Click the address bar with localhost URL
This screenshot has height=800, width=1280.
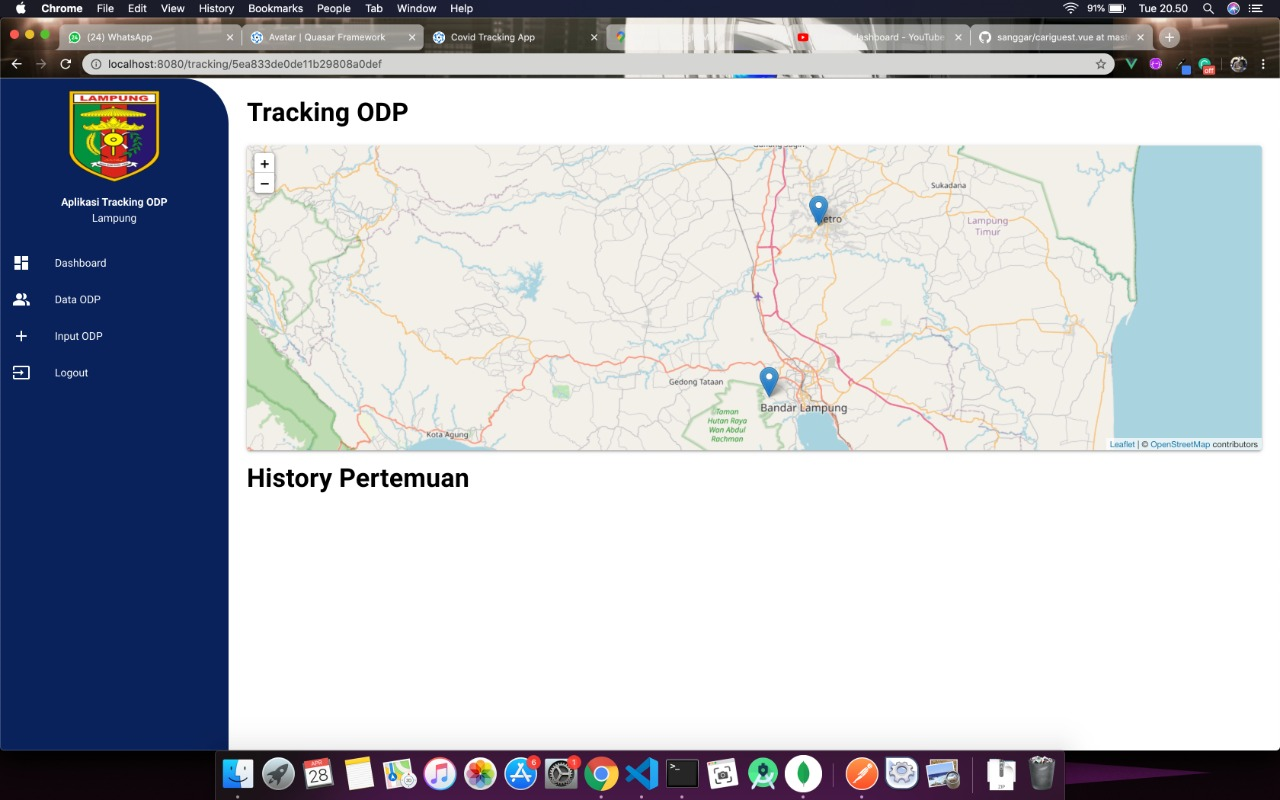click(x=598, y=64)
